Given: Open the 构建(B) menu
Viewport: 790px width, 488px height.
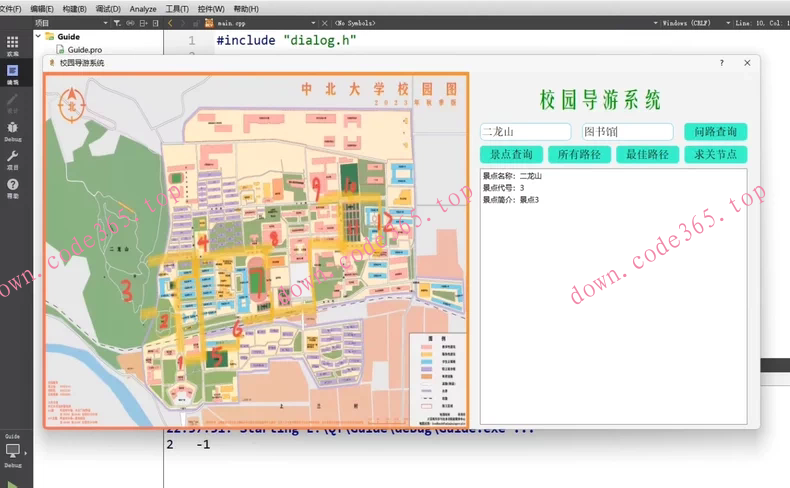Looking at the screenshot, I should point(74,9).
